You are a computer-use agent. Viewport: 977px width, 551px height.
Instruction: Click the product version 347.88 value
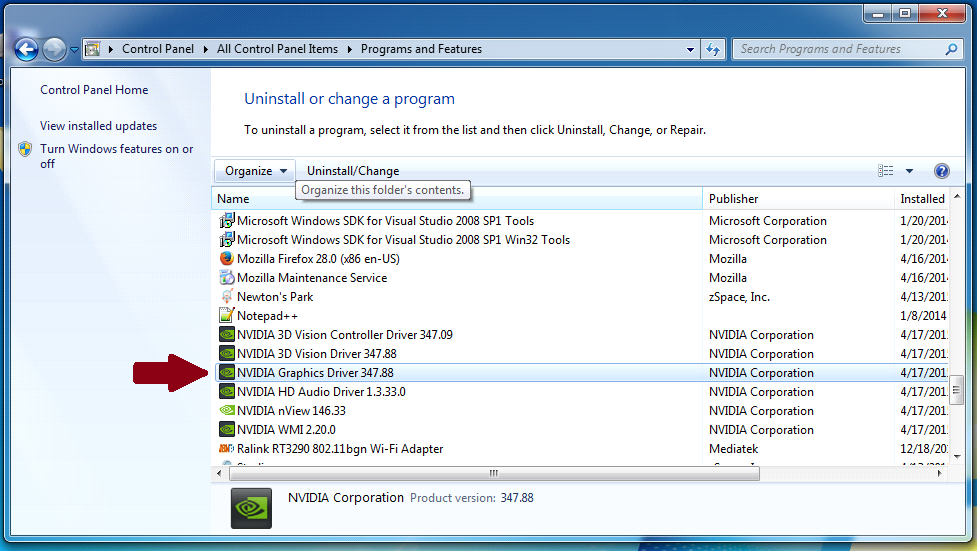coord(517,498)
